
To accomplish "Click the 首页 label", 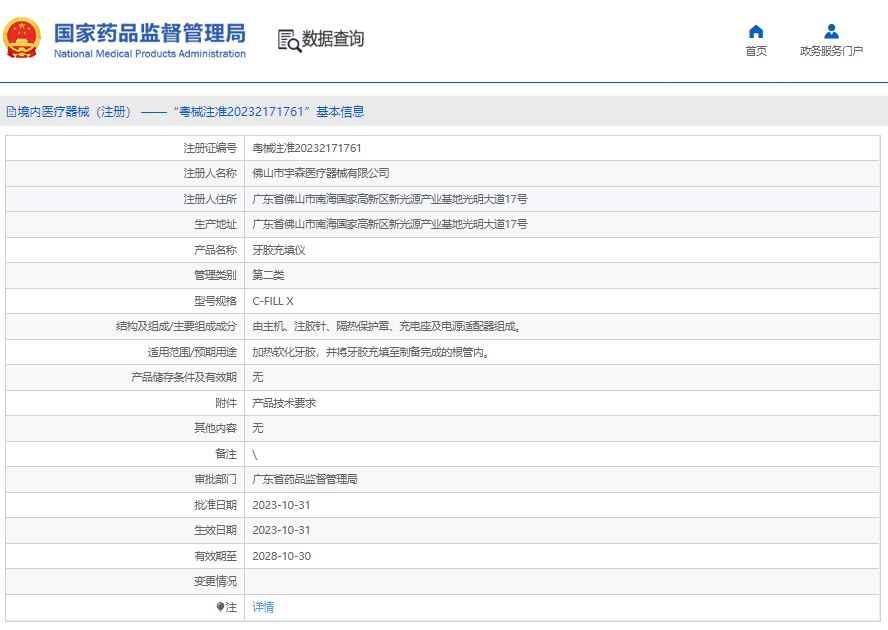I will [756, 51].
